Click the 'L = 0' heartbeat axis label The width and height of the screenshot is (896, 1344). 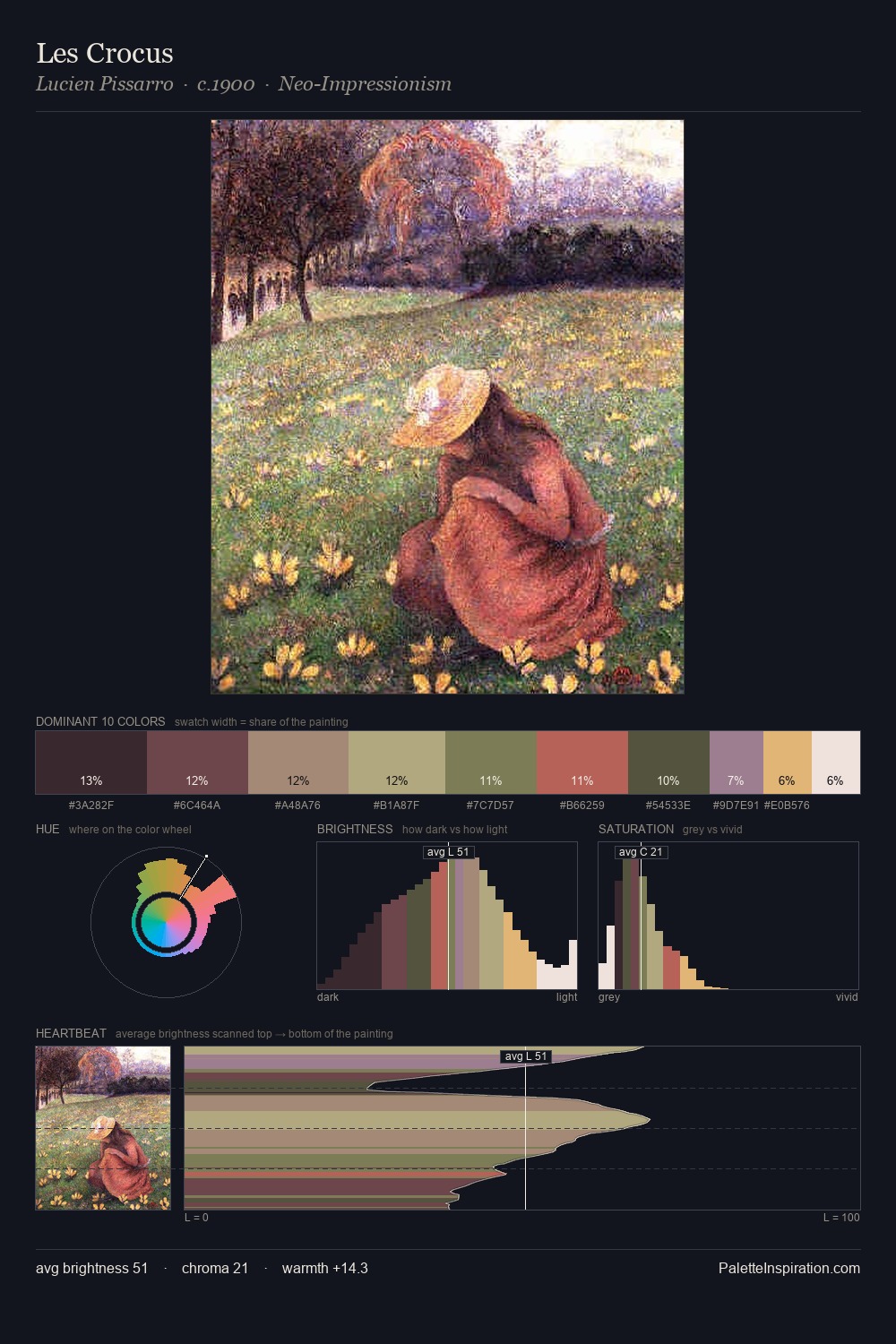click(x=196, y=1218)
